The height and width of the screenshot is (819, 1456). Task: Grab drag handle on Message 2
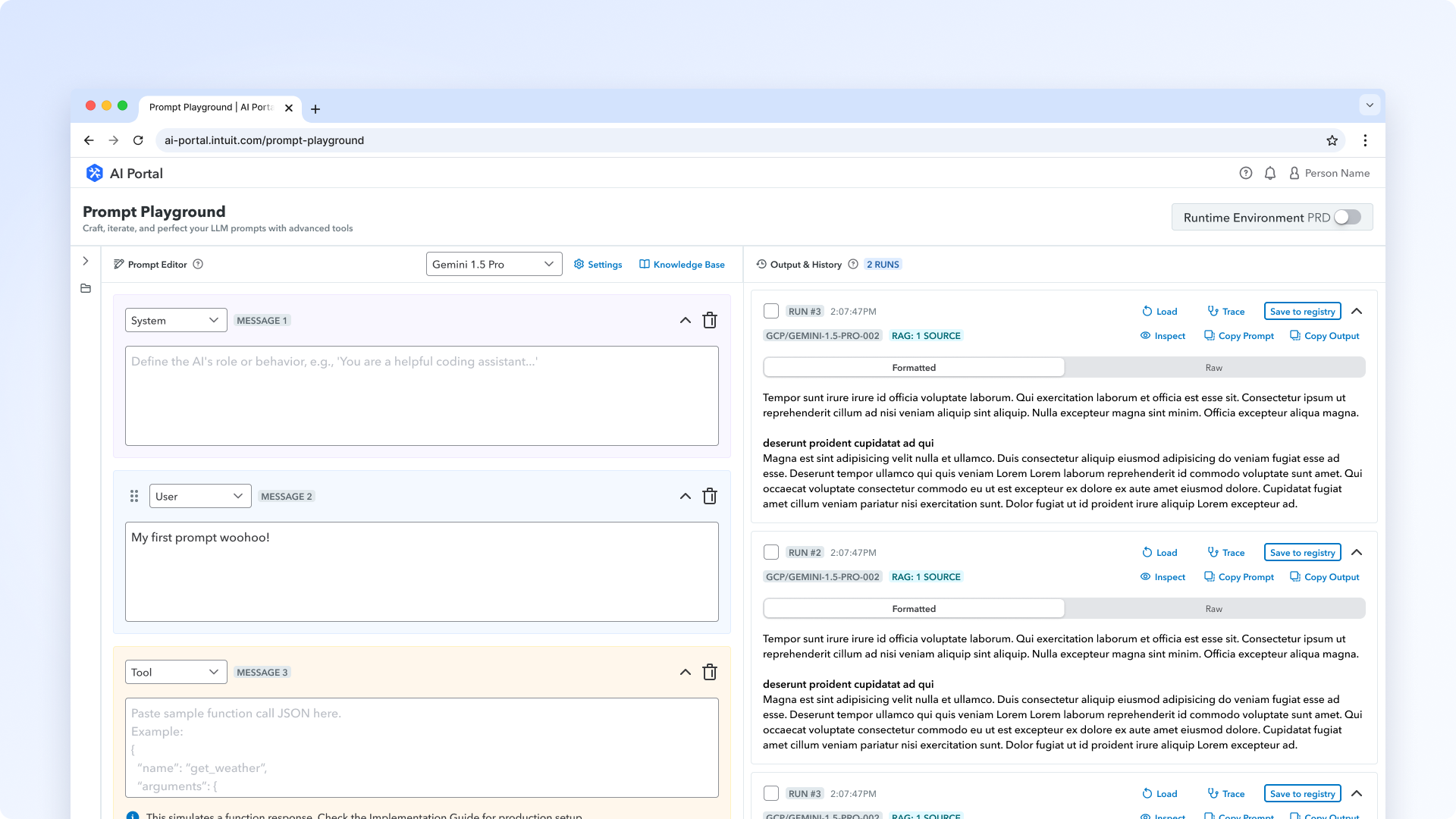click(x=134, y=496)
